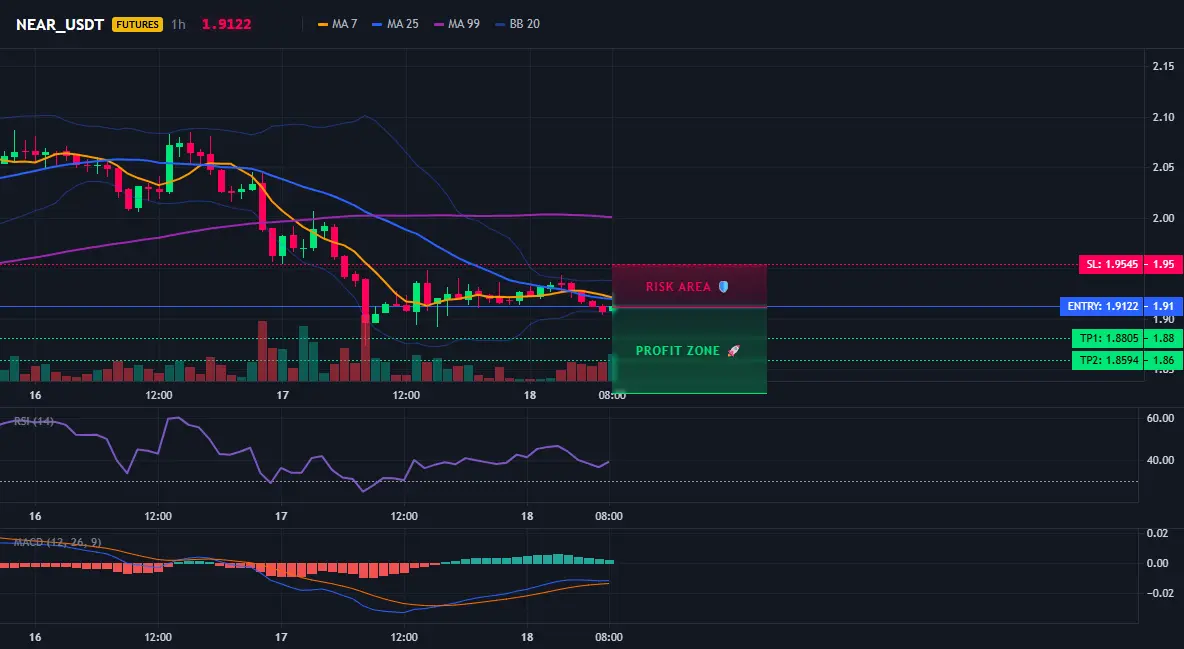Toggle the MA 7 legend entry
1184x649 pixels.
pos(338,24)
